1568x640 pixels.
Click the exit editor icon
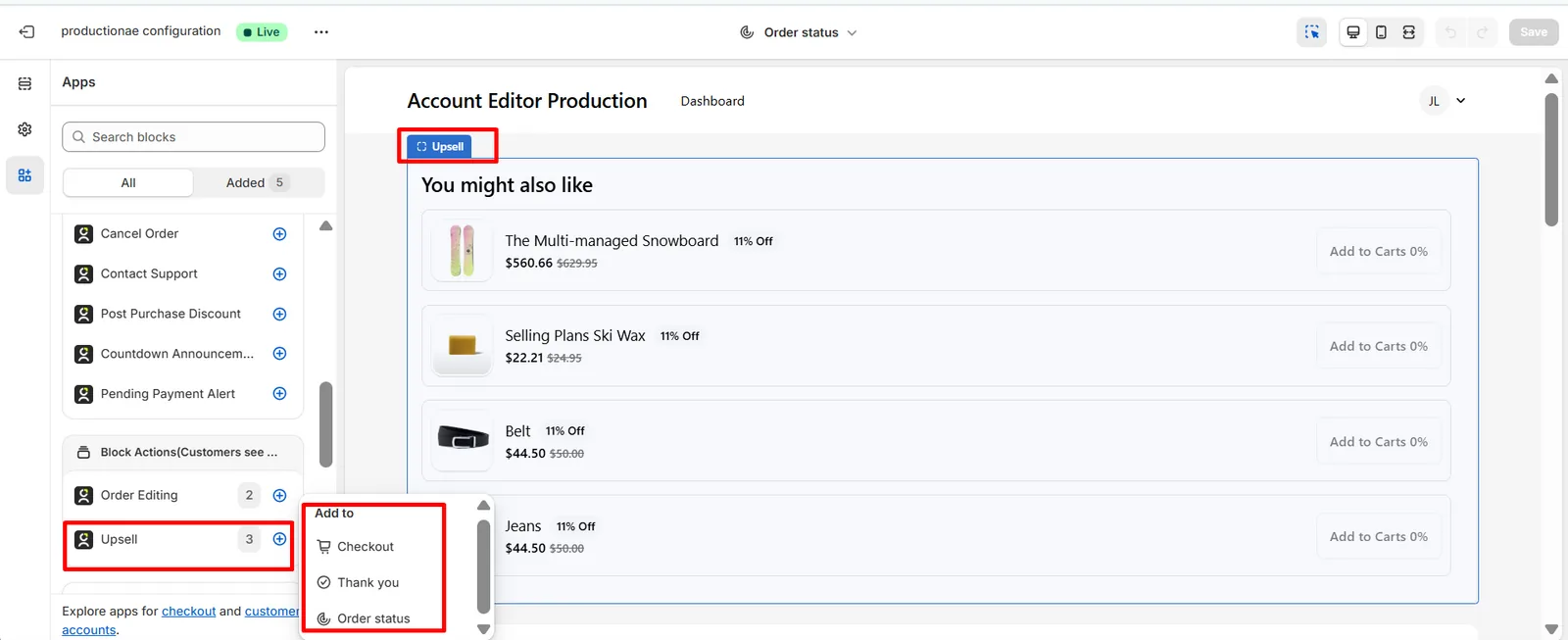(26, 31)
